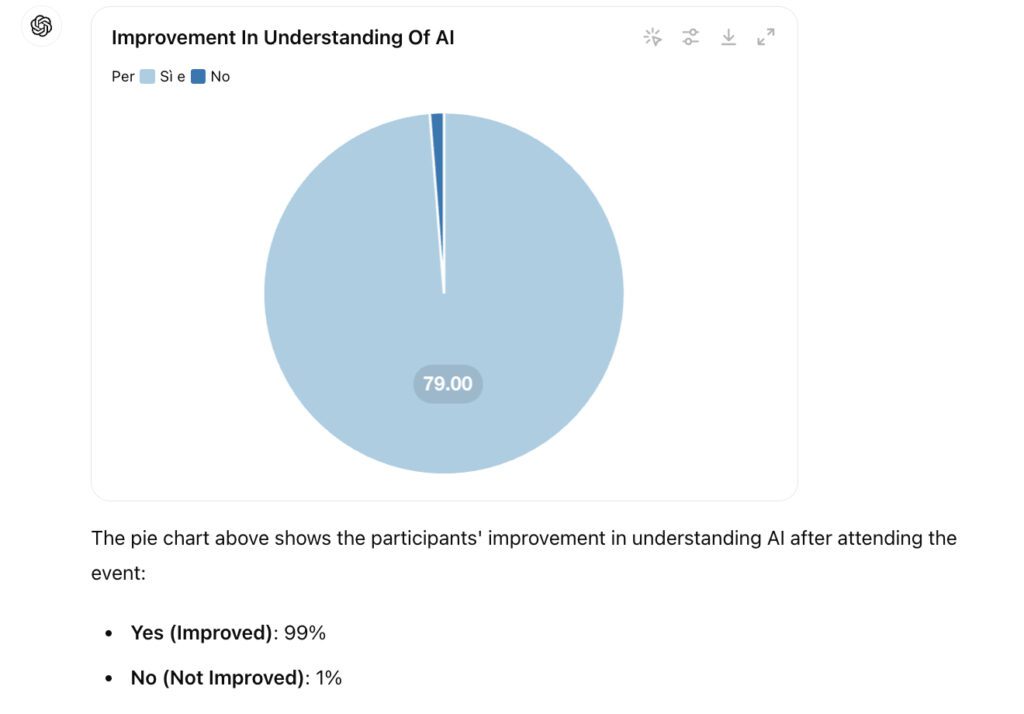The image size is (1024, 714).
Task: Switch chart to interactive mode icon
Action: click(x=652, y=37)
